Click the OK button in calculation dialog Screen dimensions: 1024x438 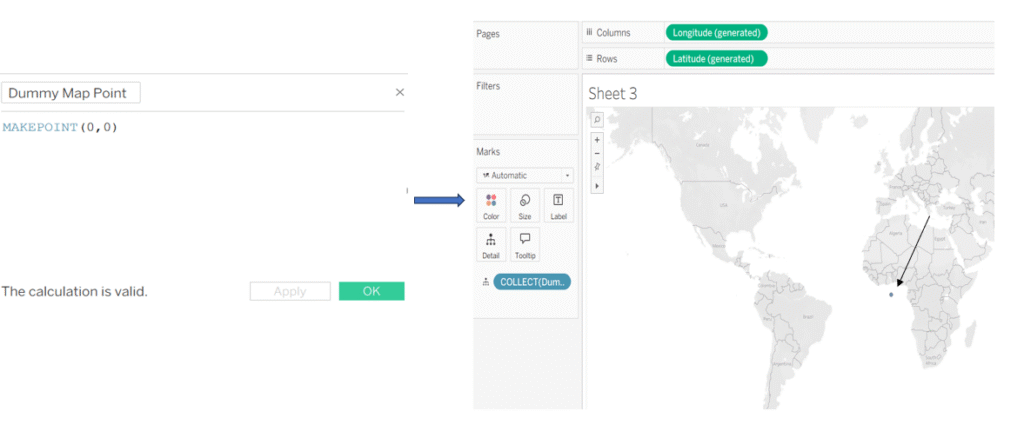[x=371, y=291]
